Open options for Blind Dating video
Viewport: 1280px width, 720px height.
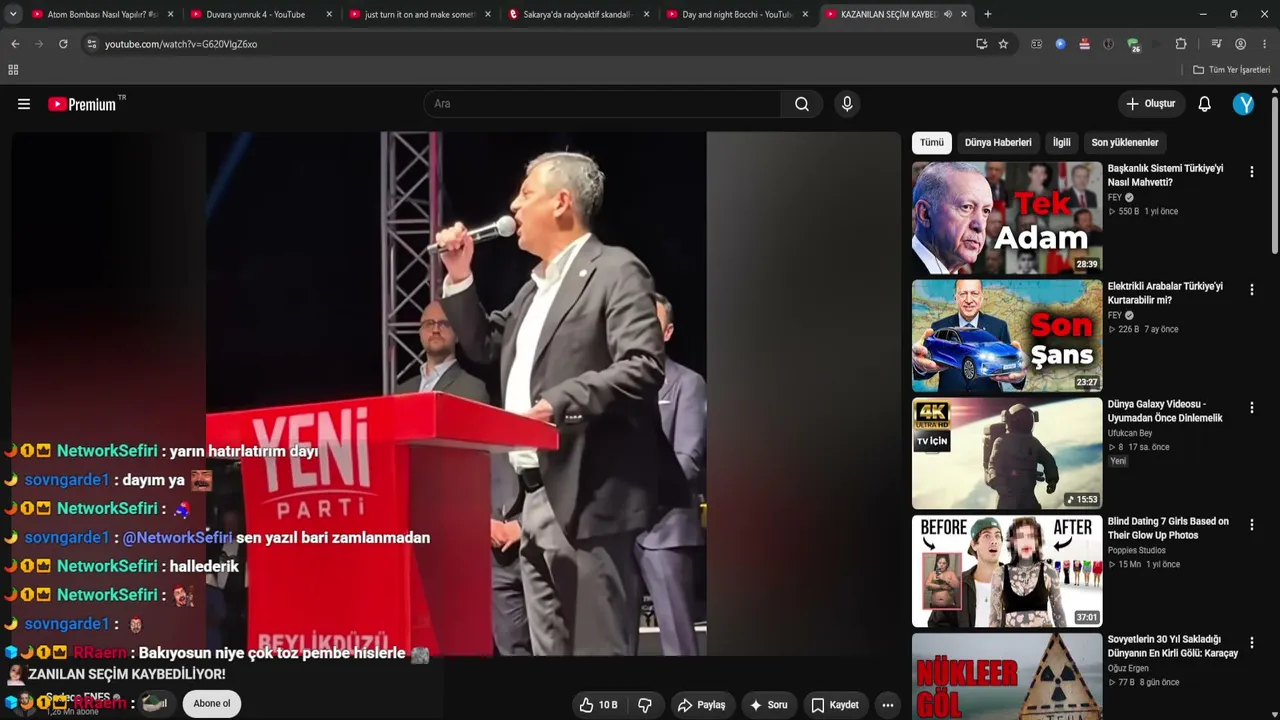pos(1251,525)
